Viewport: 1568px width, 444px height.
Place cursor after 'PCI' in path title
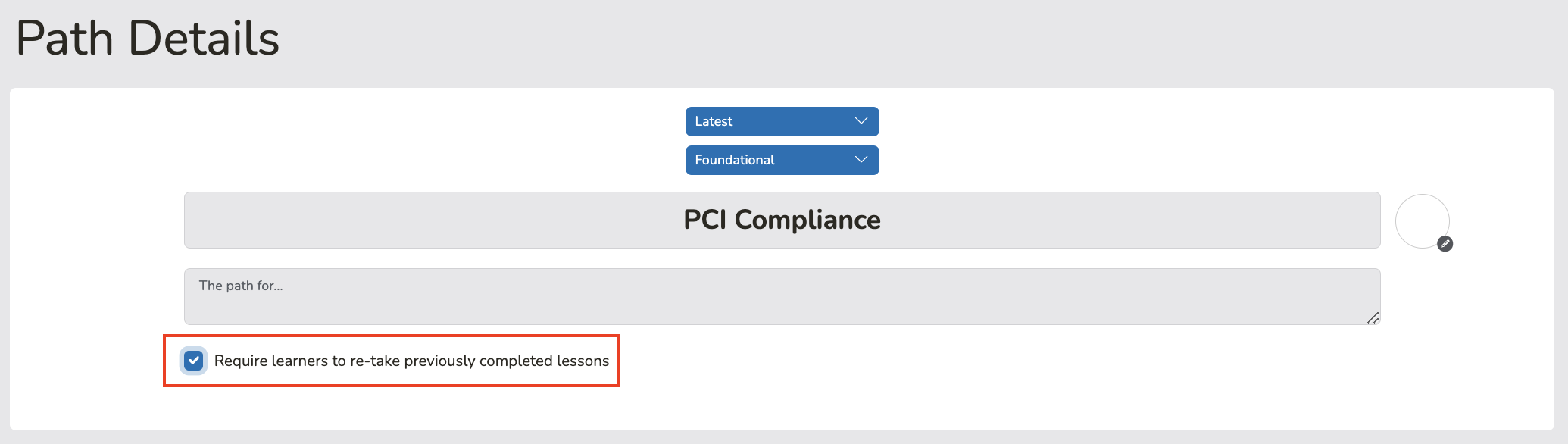pyautogui.click(x=727, y=220)
